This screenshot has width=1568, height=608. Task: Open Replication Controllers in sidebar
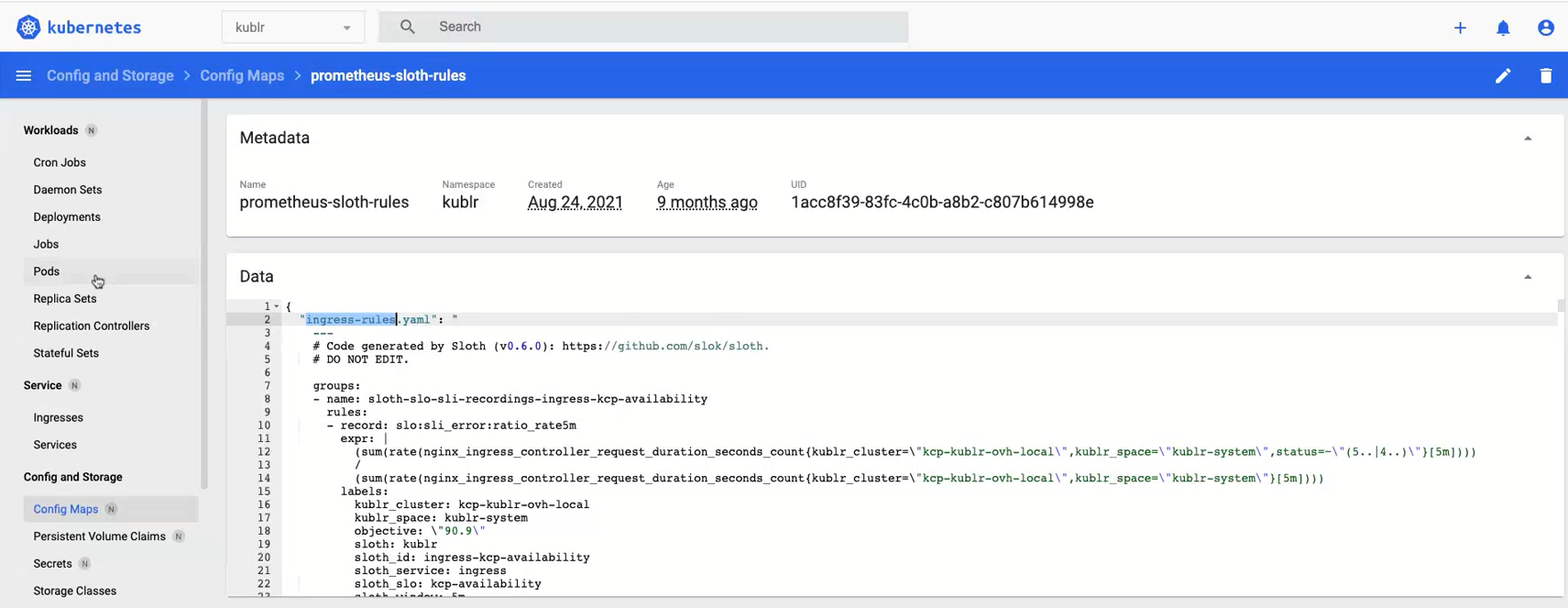[92, 326]
